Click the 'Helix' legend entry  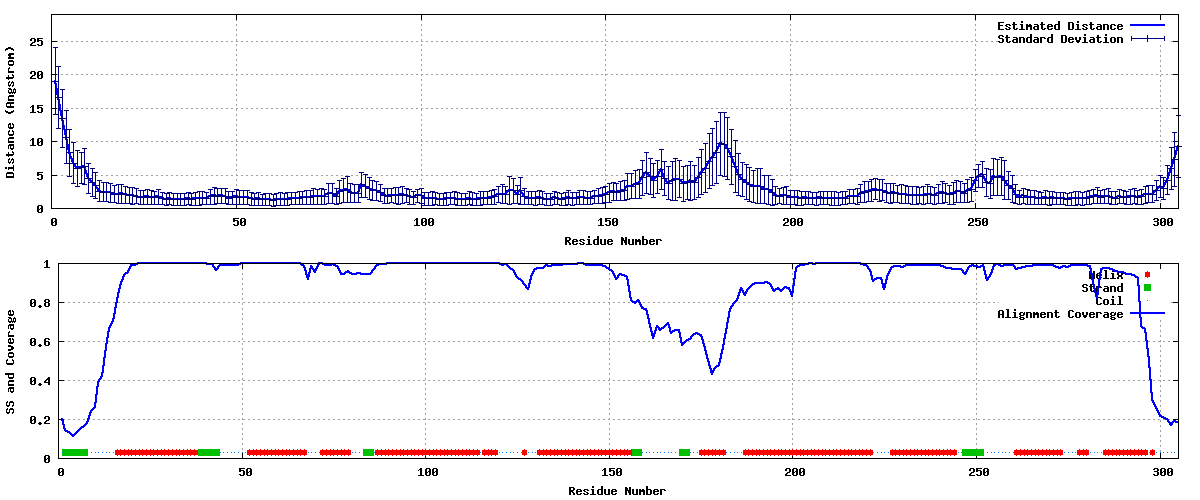[x=1106, y=275]
